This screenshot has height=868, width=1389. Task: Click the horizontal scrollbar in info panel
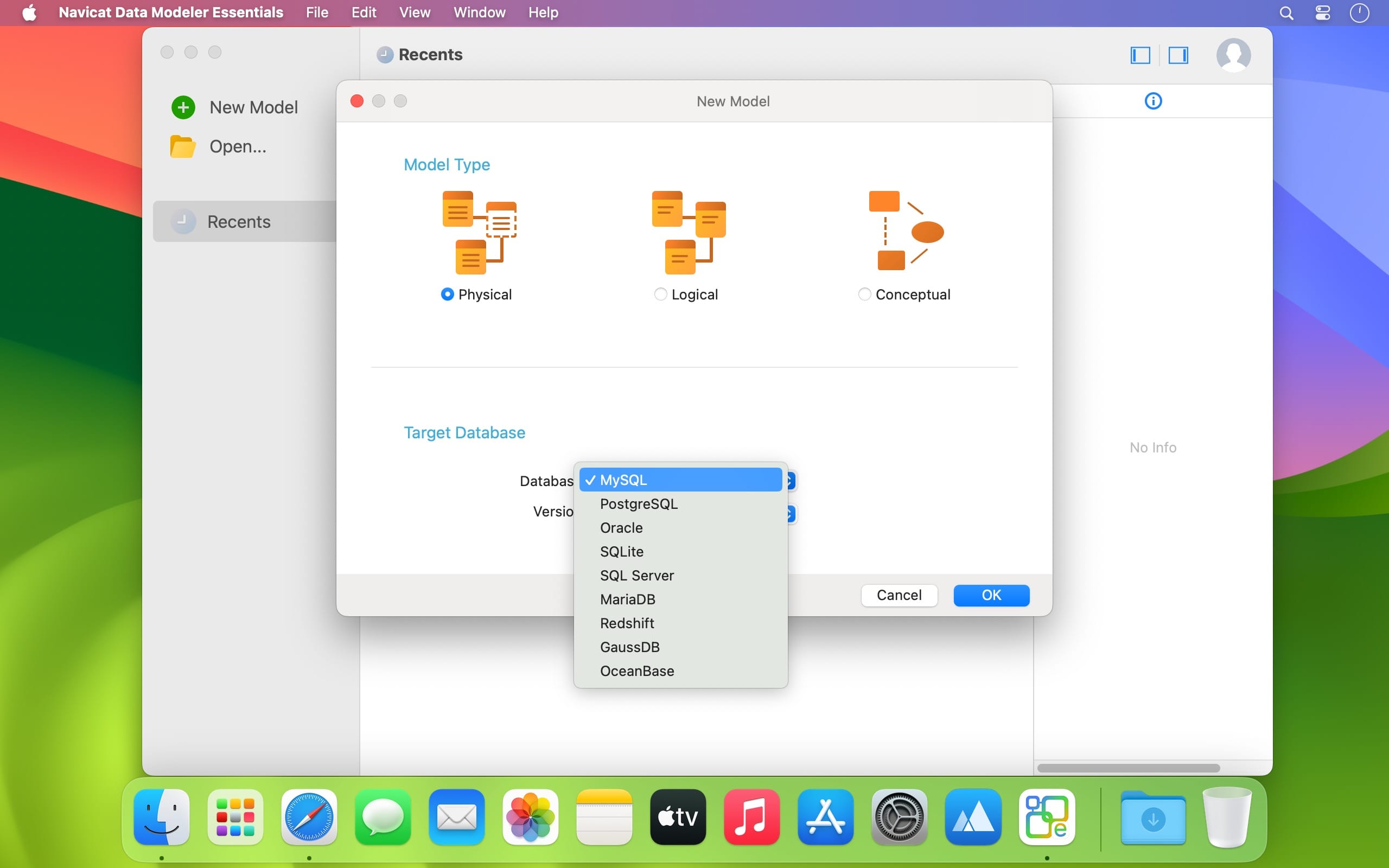click(1128, 768)
